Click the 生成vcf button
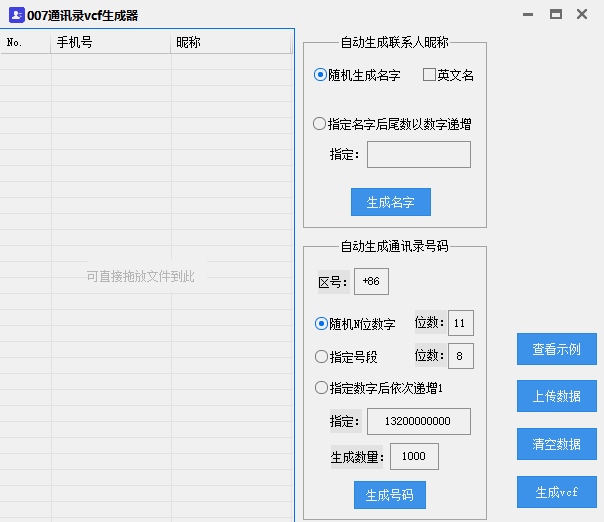Screen dimensions: 604x522 [x=557, y=492]
